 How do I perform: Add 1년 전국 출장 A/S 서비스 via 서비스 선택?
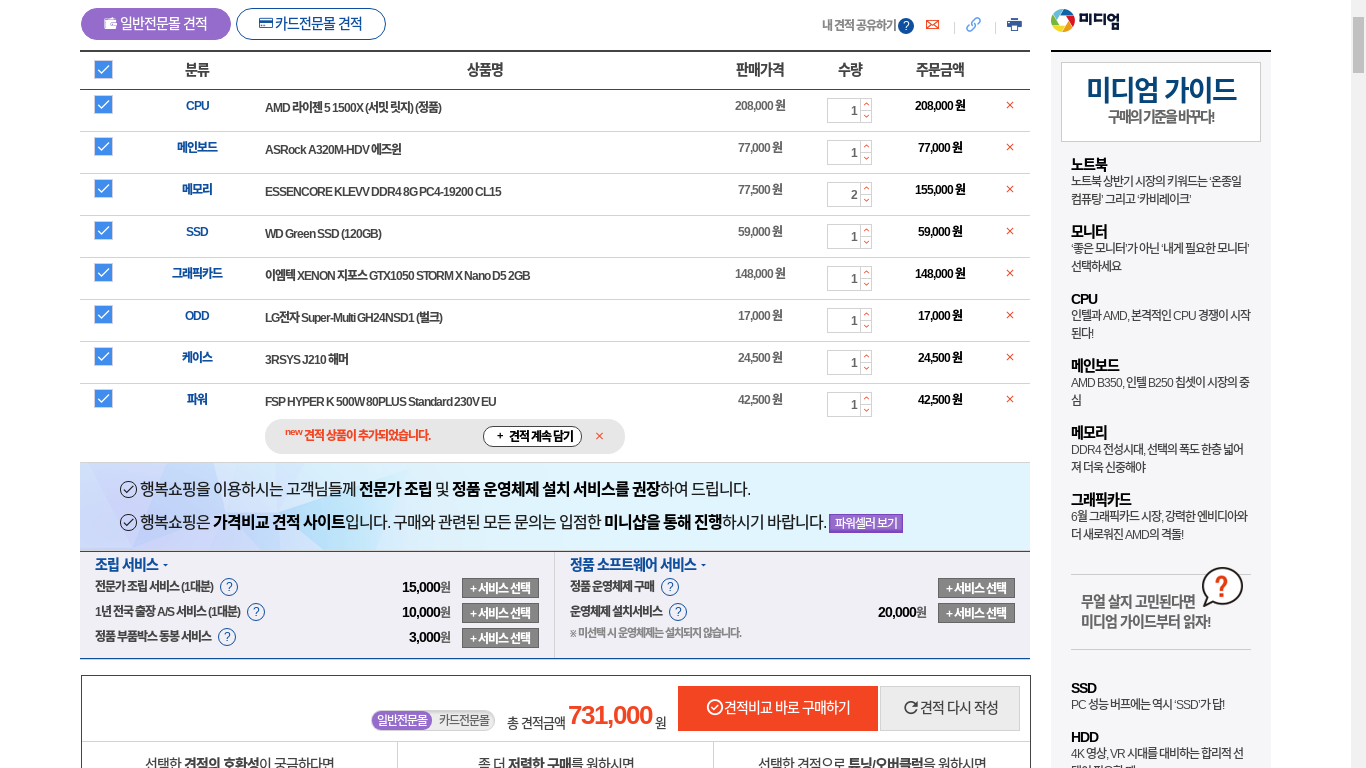coord(500,613)
